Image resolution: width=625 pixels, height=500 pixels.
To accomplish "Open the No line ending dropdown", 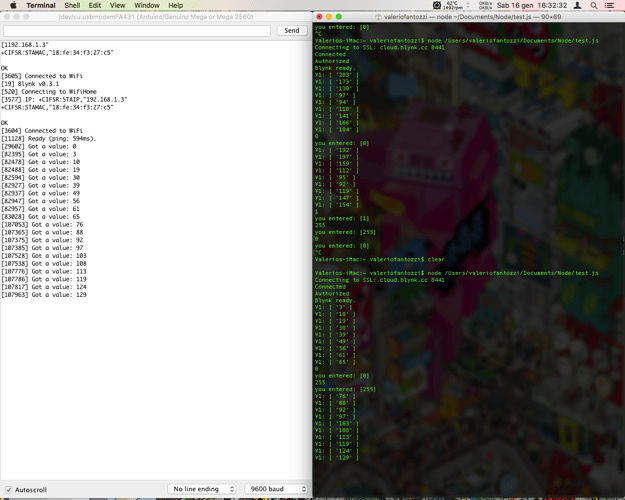I will pyautogui.click(x=202, y=489).
